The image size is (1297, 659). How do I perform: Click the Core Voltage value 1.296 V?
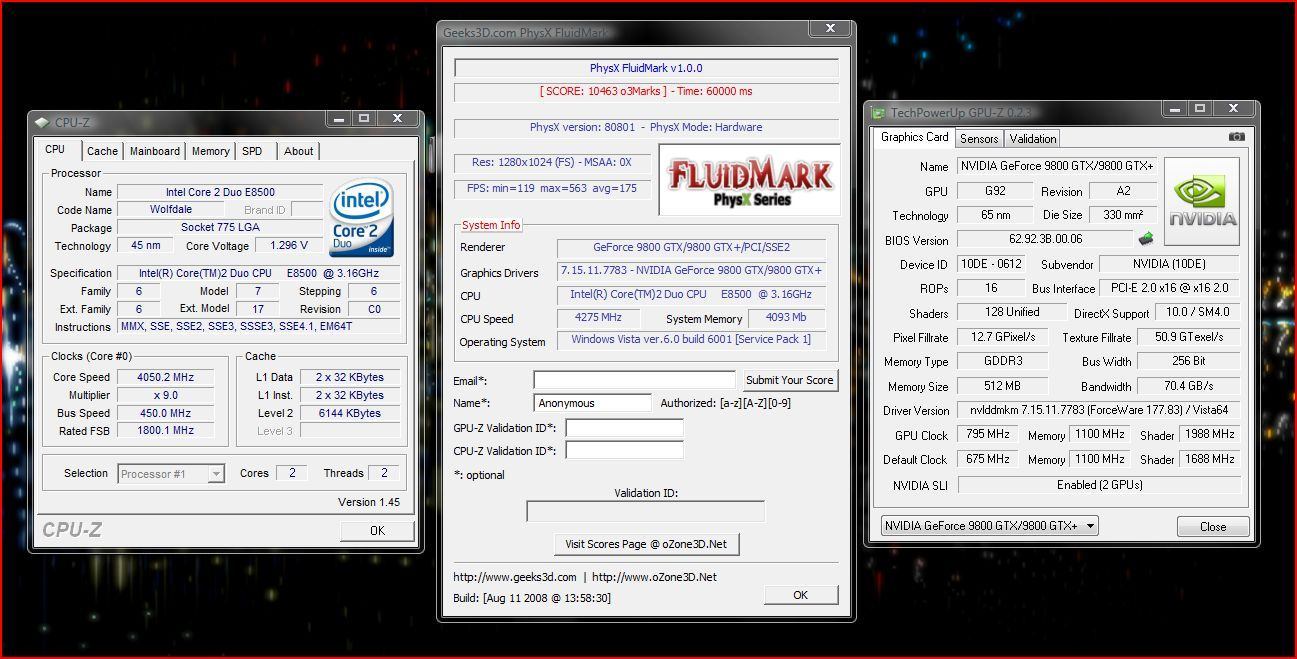289,245
